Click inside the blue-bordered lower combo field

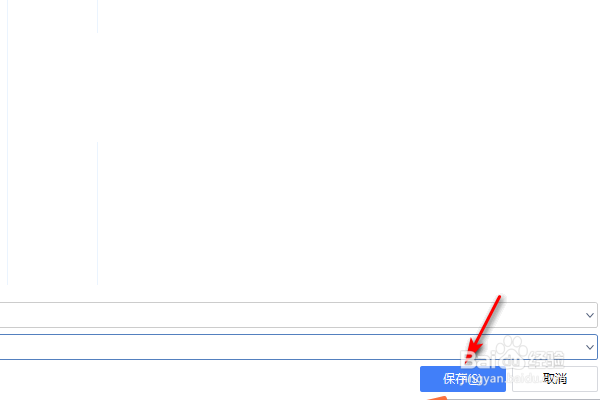(298, 347)
